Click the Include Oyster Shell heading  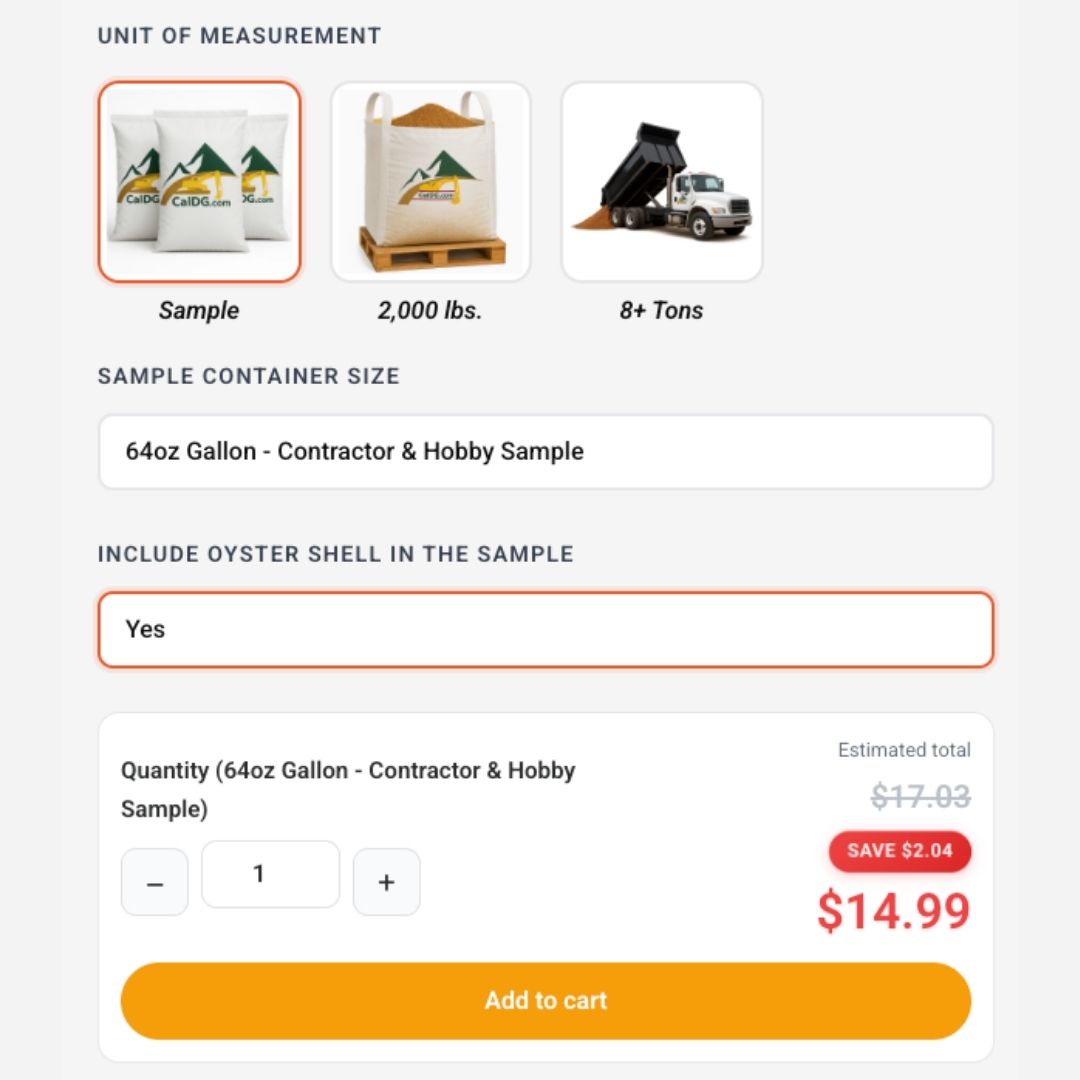[x=335, y=554]
